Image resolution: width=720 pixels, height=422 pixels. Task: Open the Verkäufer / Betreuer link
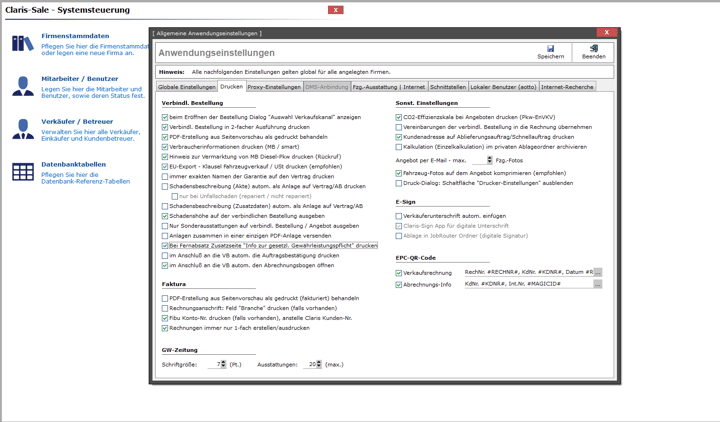77,121
